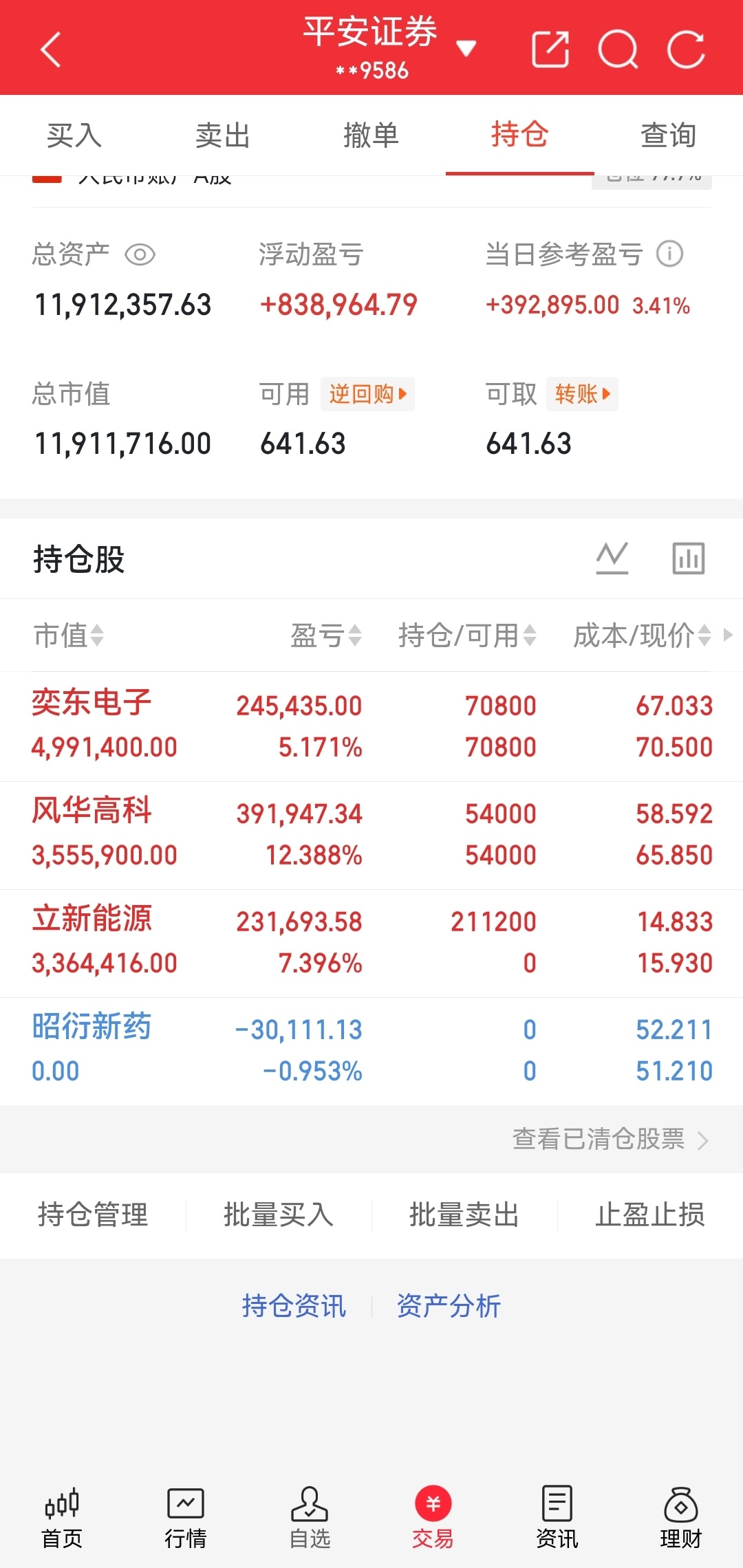Tap the 逆回购 button
The height and width of the screenshot is (1568, 743).
(367, 394)
